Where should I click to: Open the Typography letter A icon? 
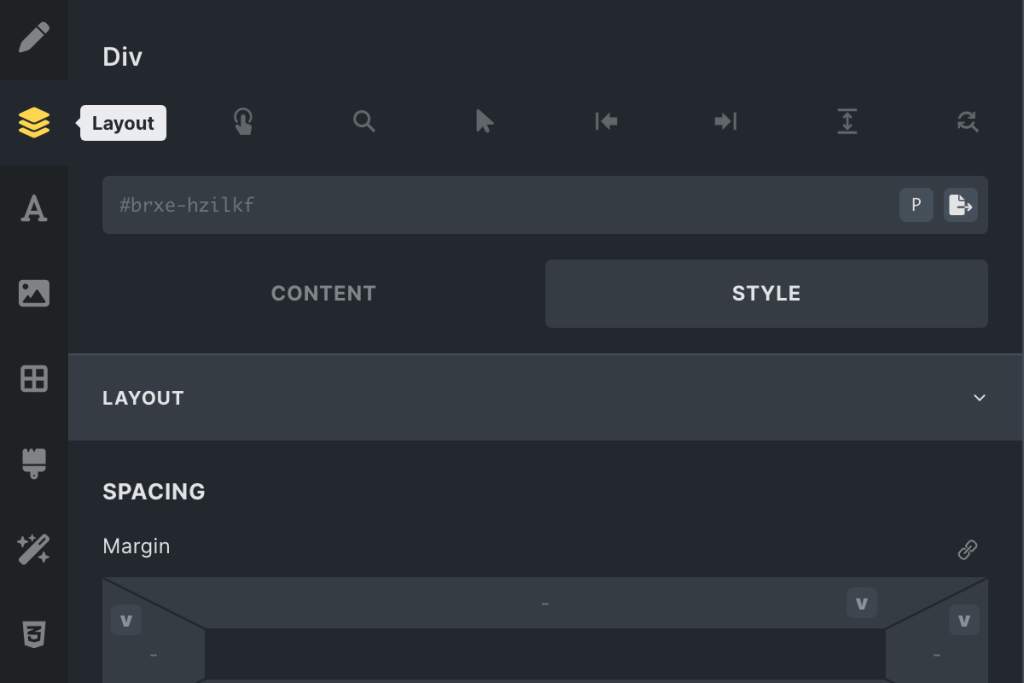tap(34, 208)
